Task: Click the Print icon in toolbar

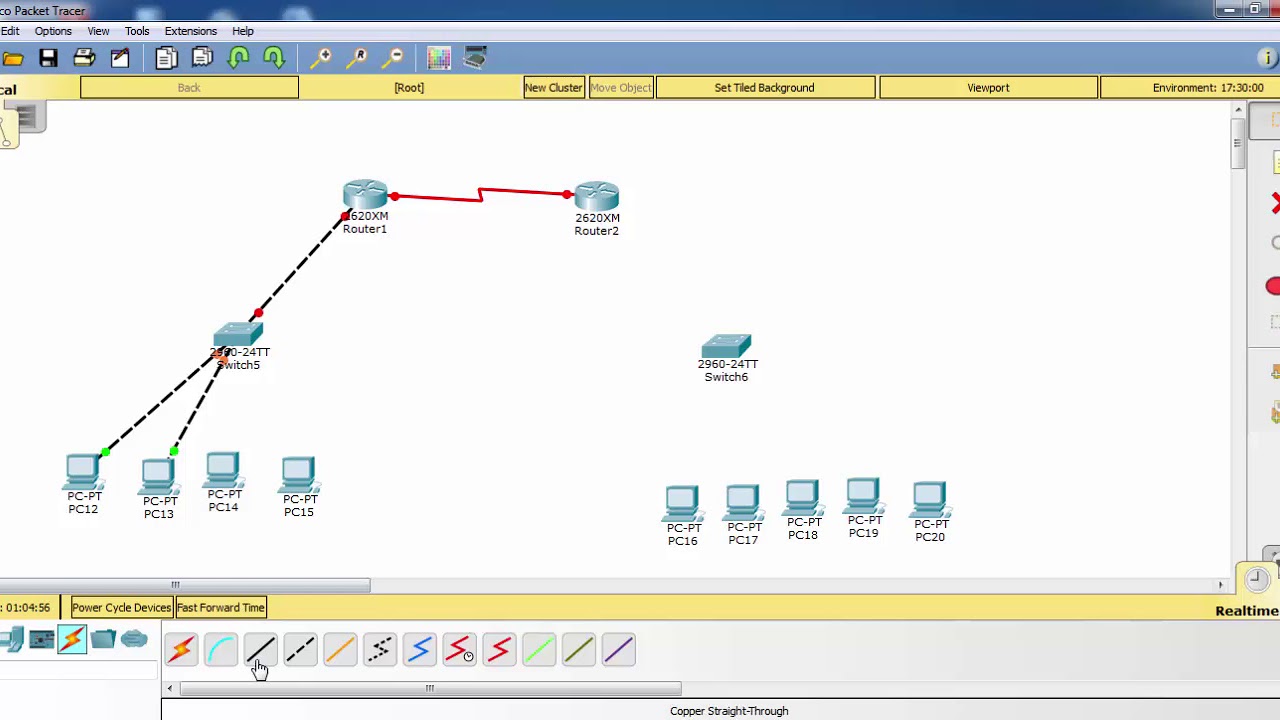Action: tap(84, 58)
